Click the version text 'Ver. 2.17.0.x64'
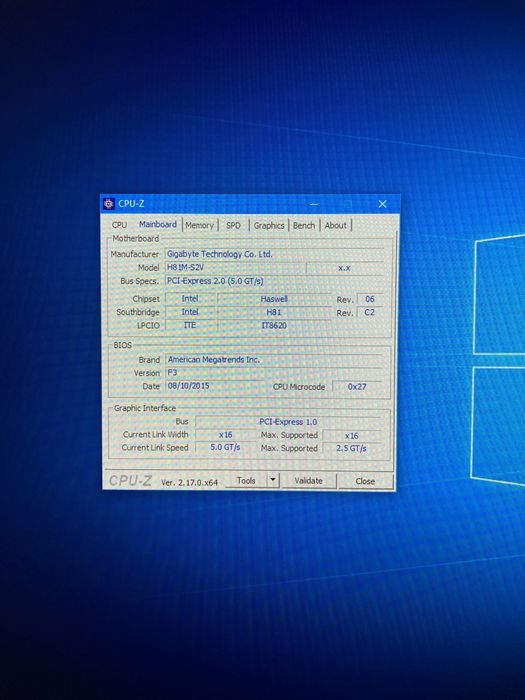The width and height of the screenshot is (525, 700). click(x=189, y=483)
